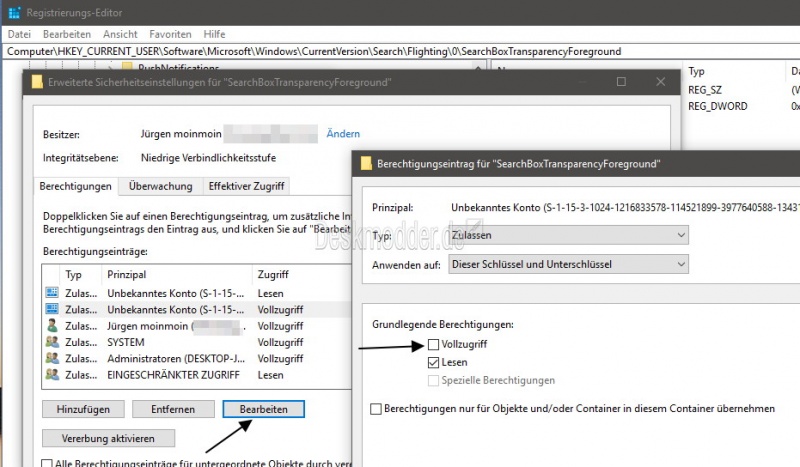This screenshot has height=467, width=800.
Task: Click user icon of Jürgen moinmoin entry
Action: [x=52, y=326]
